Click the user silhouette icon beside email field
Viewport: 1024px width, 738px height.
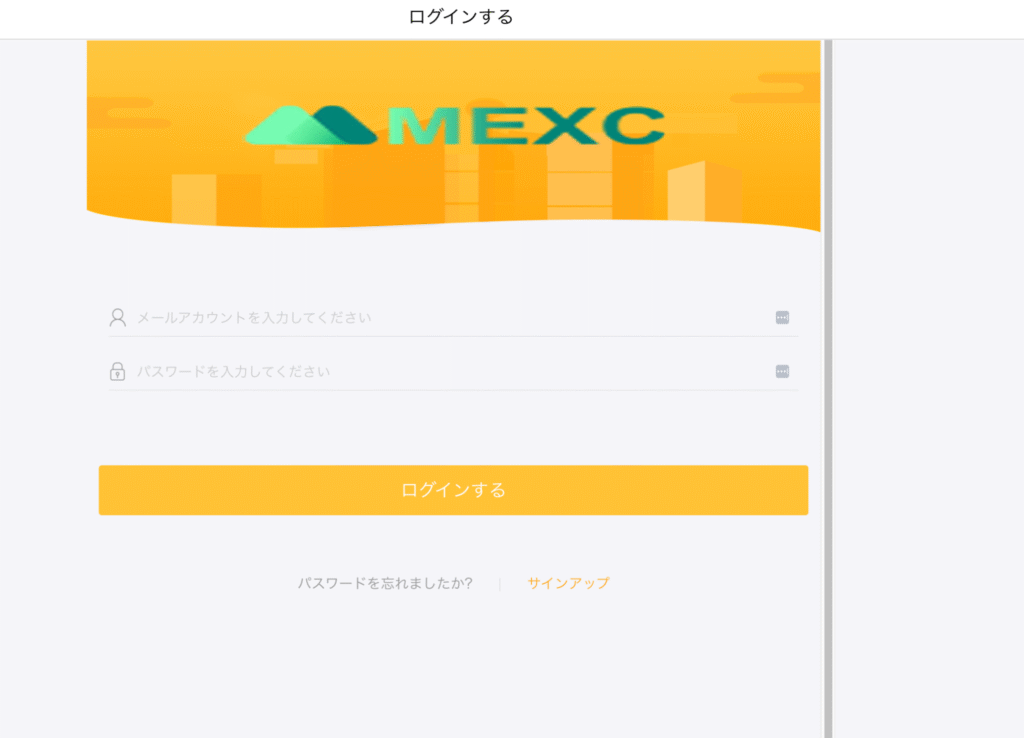coord(117,318)
